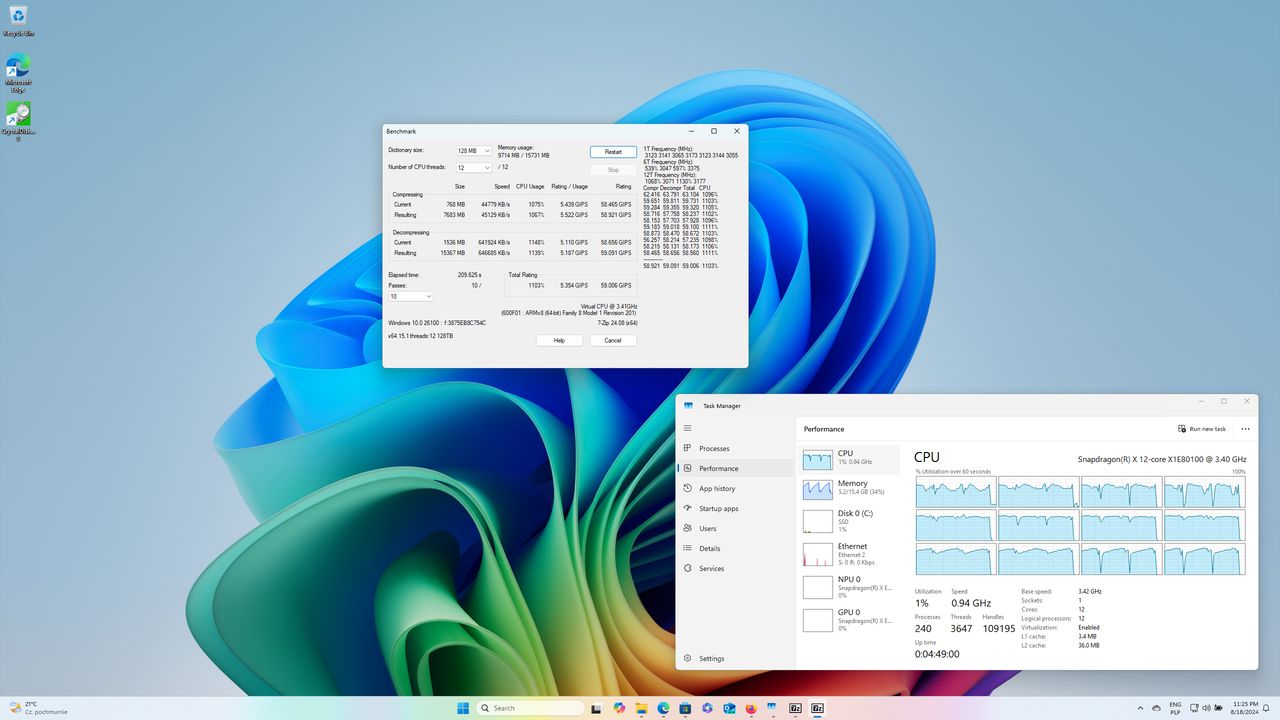This screenshot has height=720, width=1280.
Task: Click Run new task in Task Manager
Action: click(1202, 429)
